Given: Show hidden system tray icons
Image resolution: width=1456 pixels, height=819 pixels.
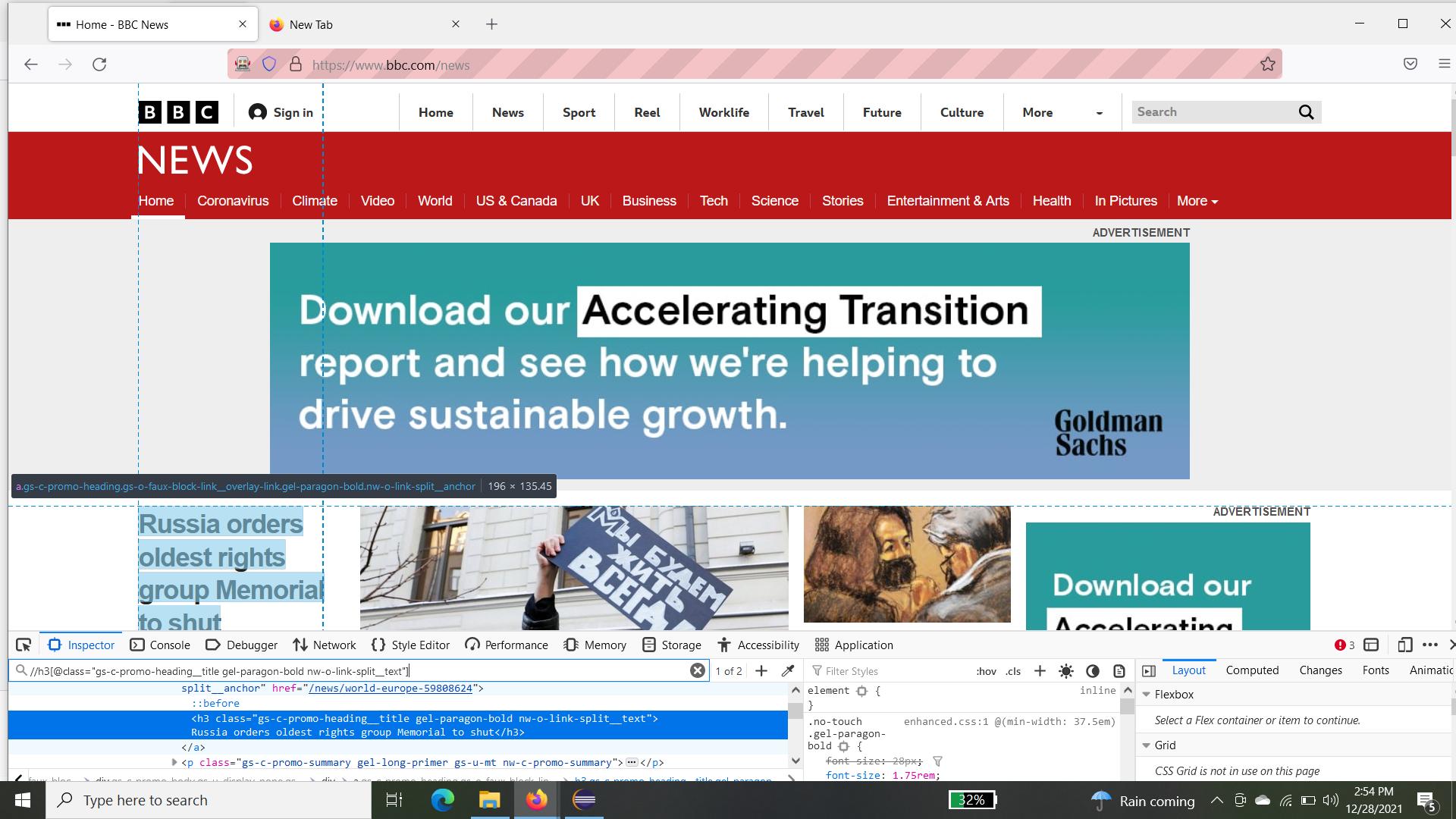Looking at the screenshot, I should 1216,800.
